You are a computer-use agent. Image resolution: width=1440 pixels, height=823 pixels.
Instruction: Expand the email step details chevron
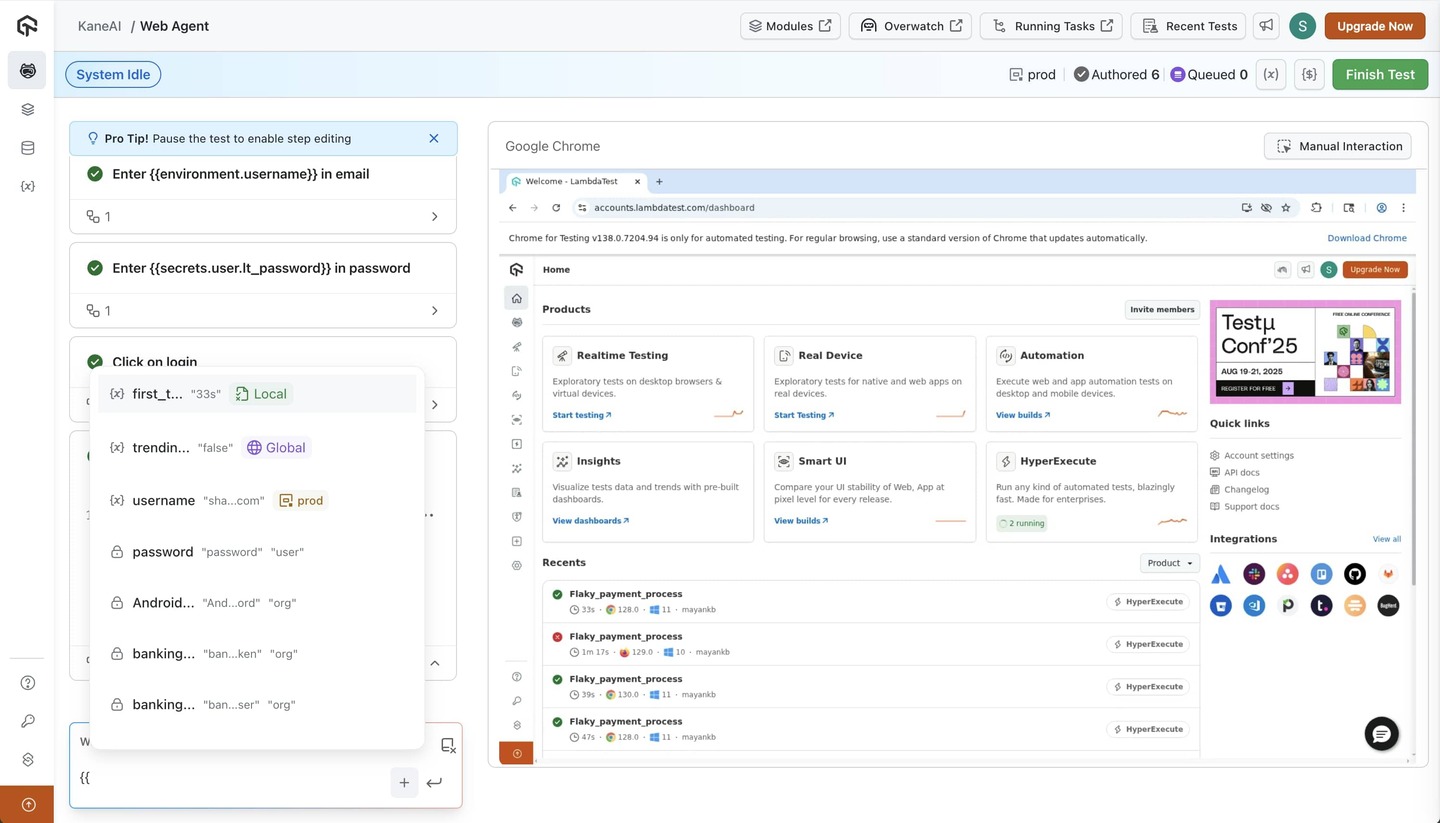(x=434, y=217)
